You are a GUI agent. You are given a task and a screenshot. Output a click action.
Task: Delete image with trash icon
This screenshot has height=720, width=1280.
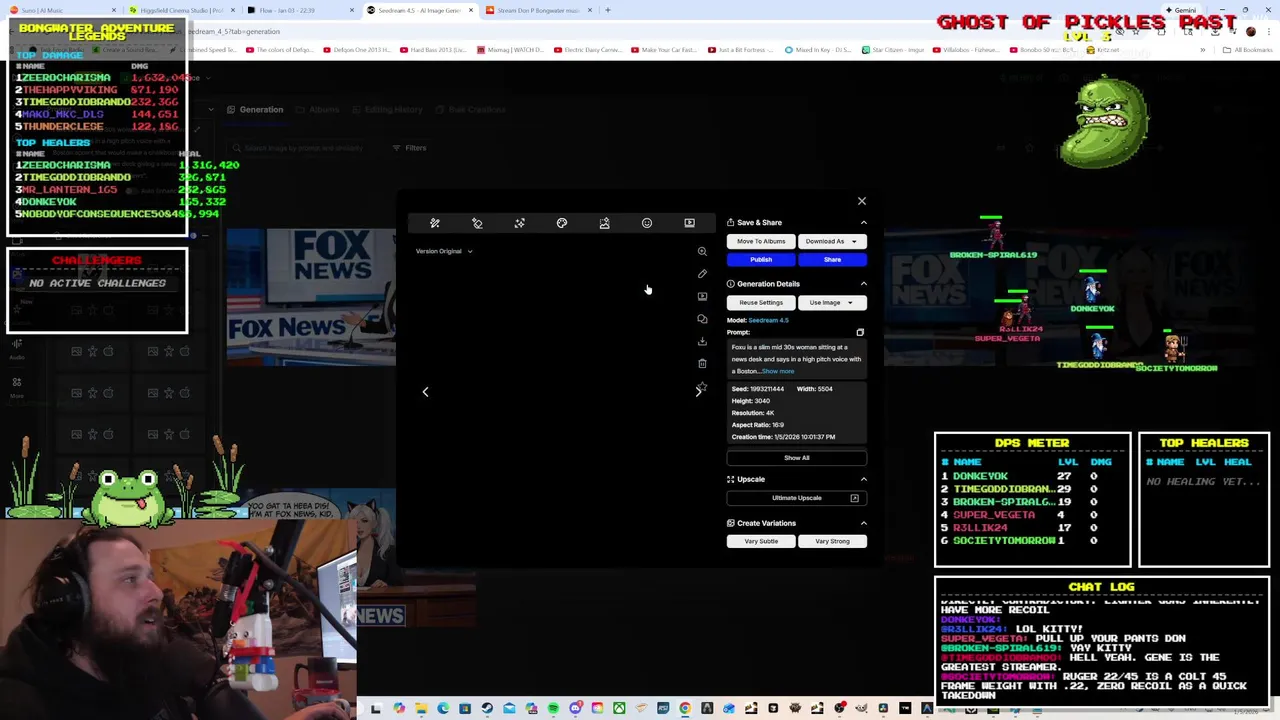[702, 364]
